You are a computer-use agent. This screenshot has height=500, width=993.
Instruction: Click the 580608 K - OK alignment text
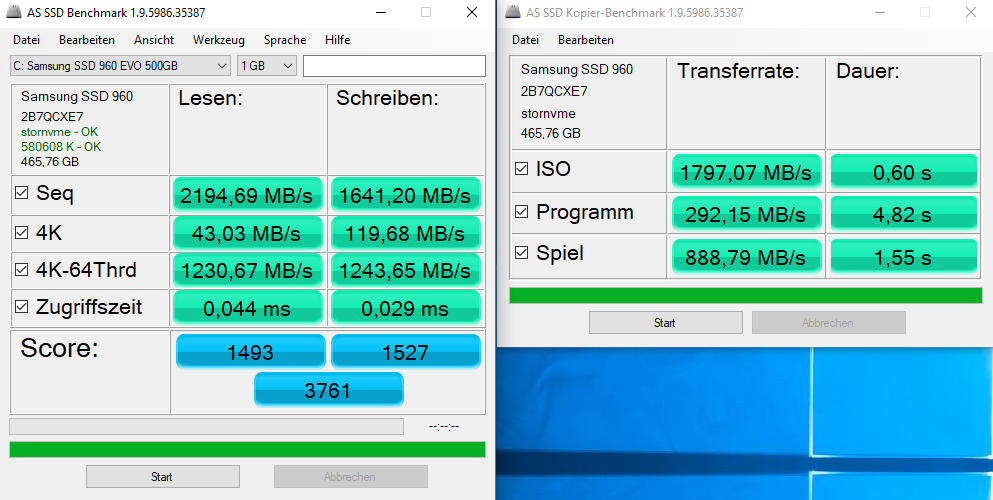click(60, 146)
